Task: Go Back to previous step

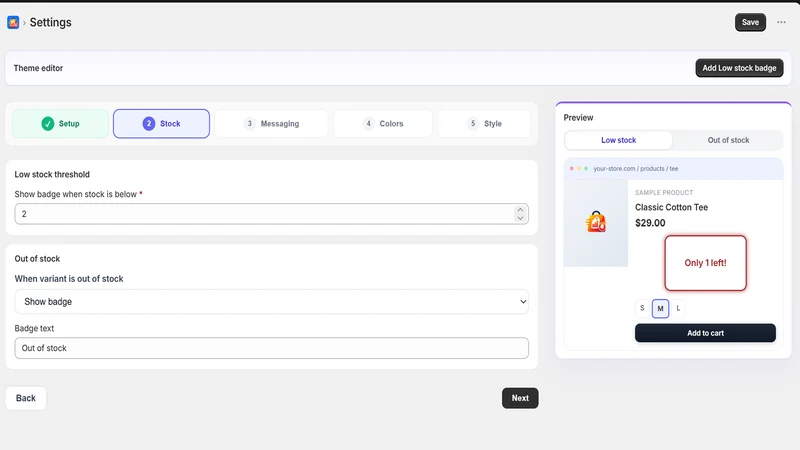Action: [26, 398]
